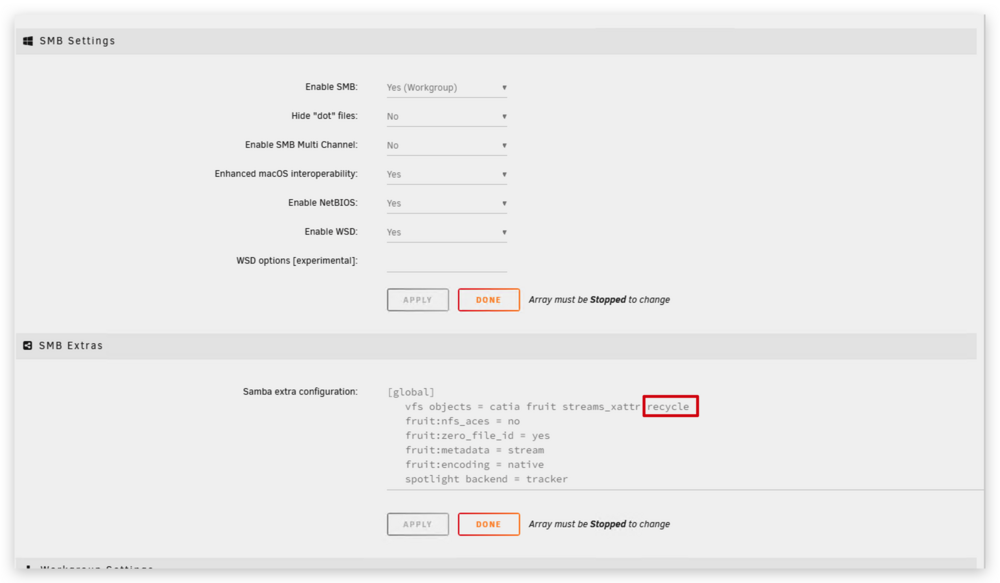This screenshot has width=1000, height=583.
Task: Click DONE under SMB Extras
Action: (489, 524)
